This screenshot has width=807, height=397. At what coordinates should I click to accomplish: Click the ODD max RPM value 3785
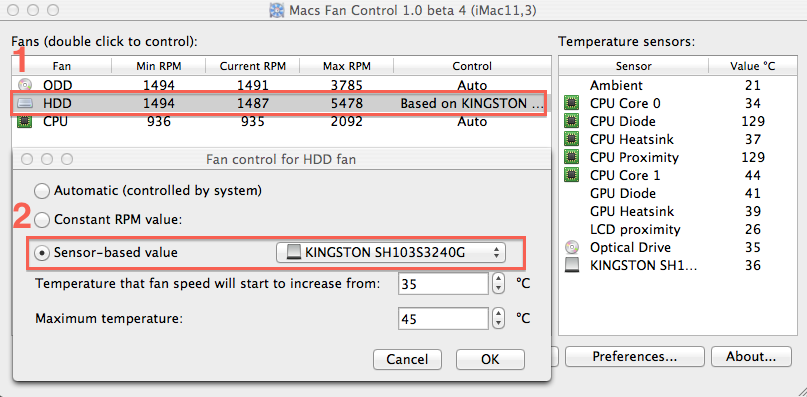coord(347,85)
